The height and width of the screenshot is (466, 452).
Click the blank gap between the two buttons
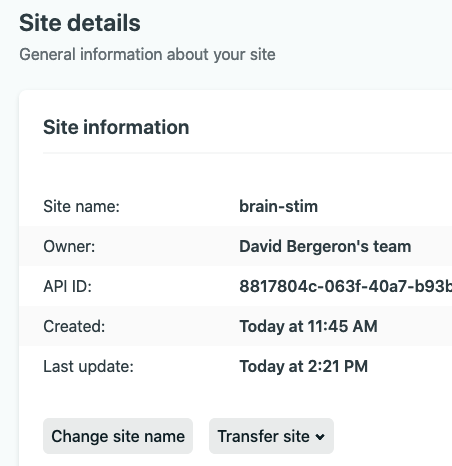[201, 436]
